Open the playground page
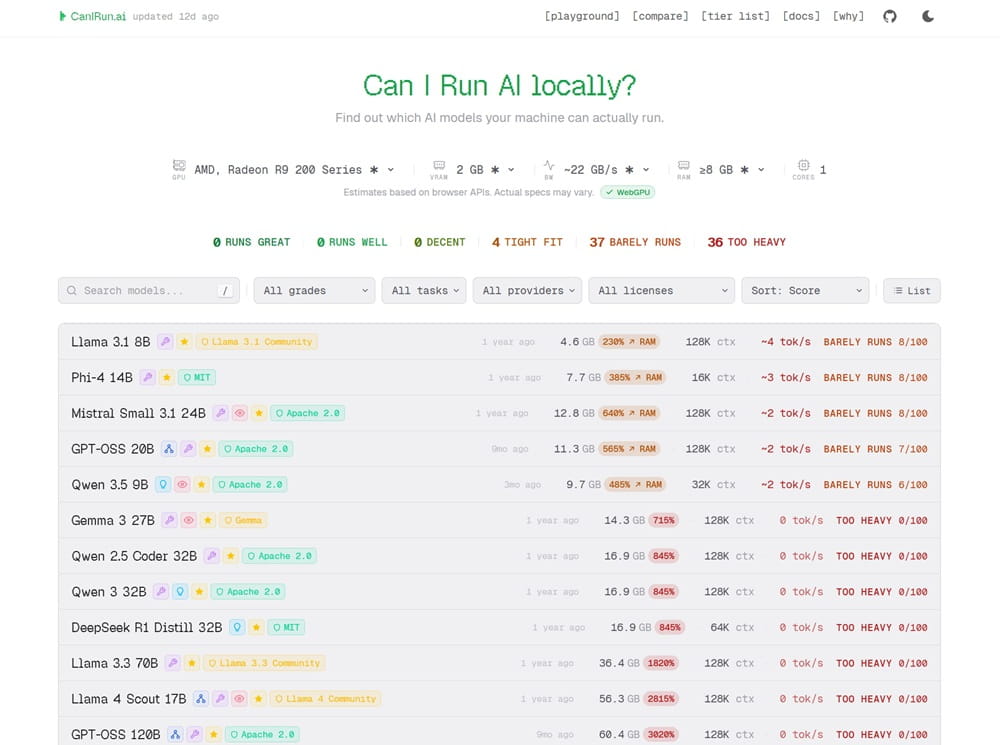 (582, 17)
